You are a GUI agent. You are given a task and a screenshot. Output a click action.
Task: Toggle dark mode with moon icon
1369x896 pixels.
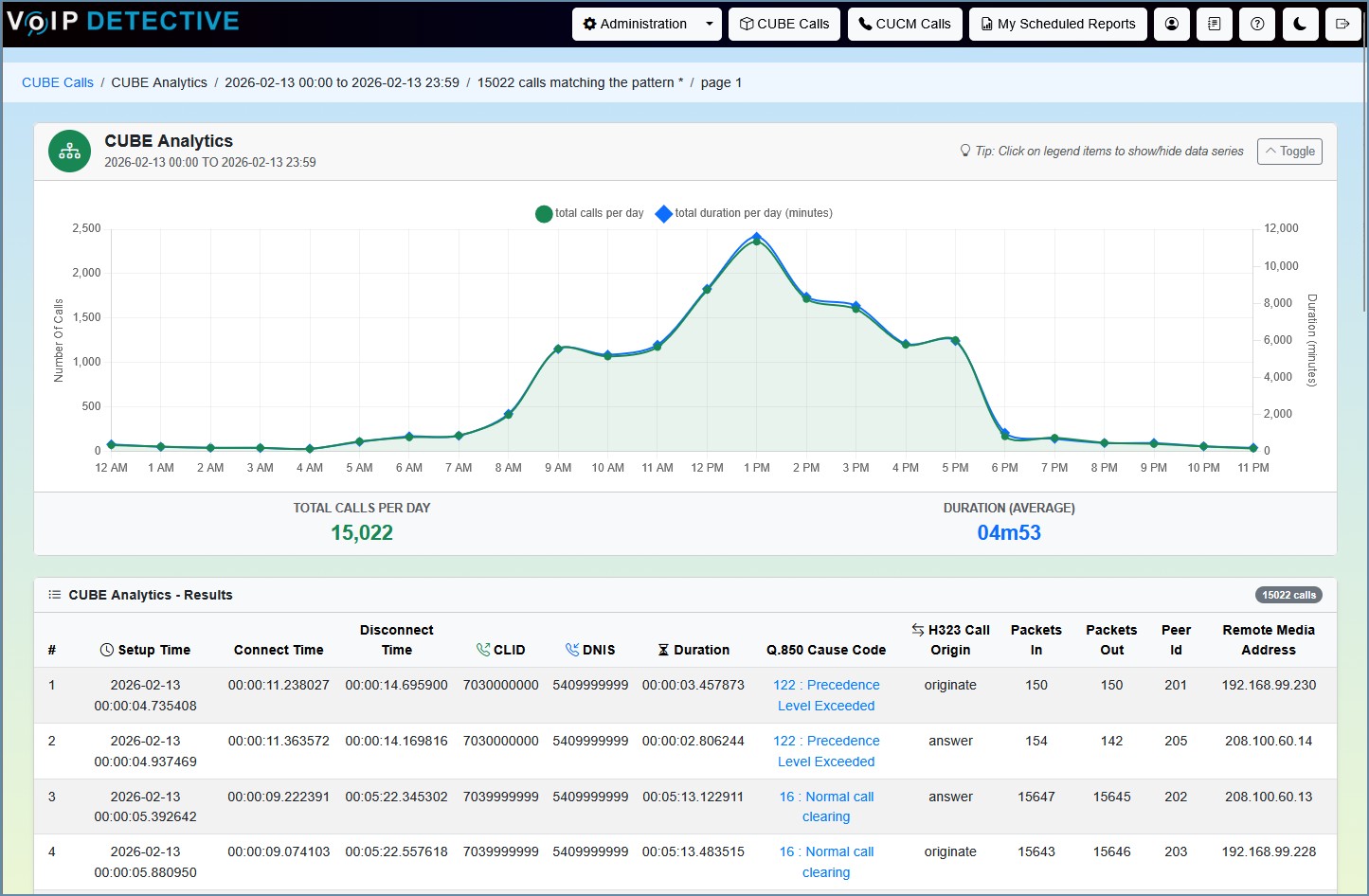tap(1300, 24)
